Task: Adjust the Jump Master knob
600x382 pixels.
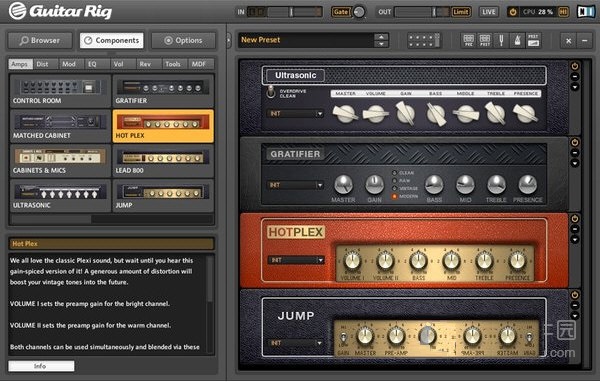Action: 365,336
